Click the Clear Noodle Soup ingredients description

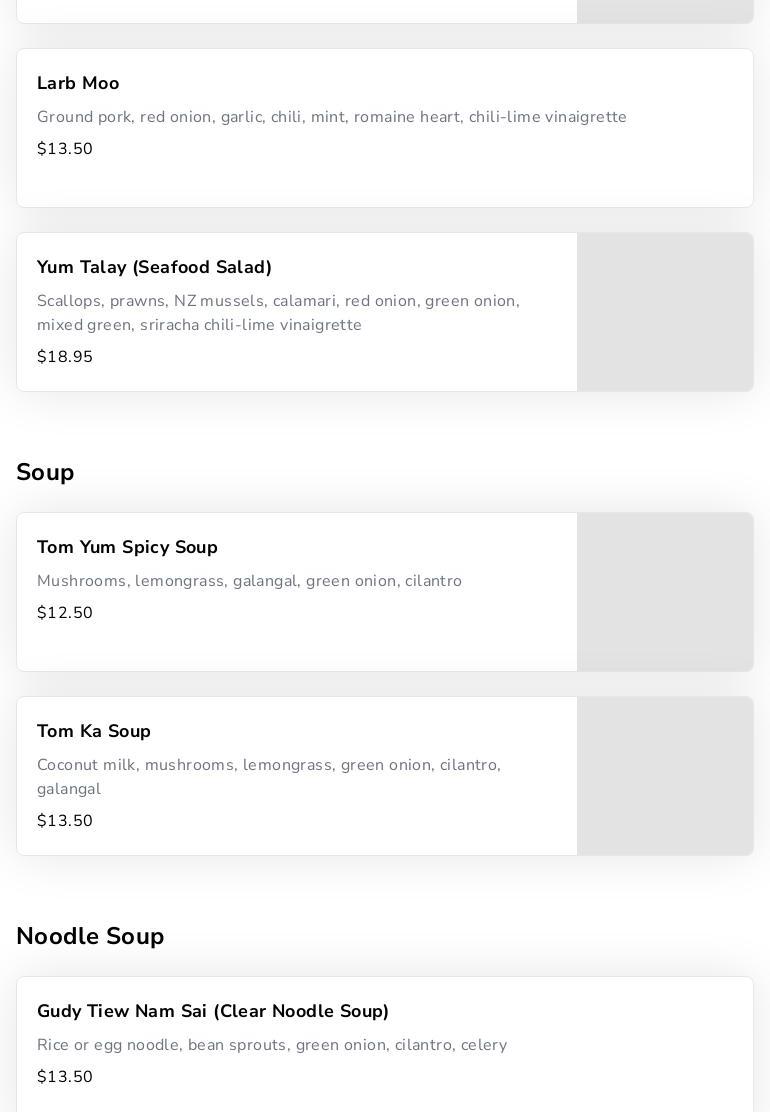coord(272,1045)
